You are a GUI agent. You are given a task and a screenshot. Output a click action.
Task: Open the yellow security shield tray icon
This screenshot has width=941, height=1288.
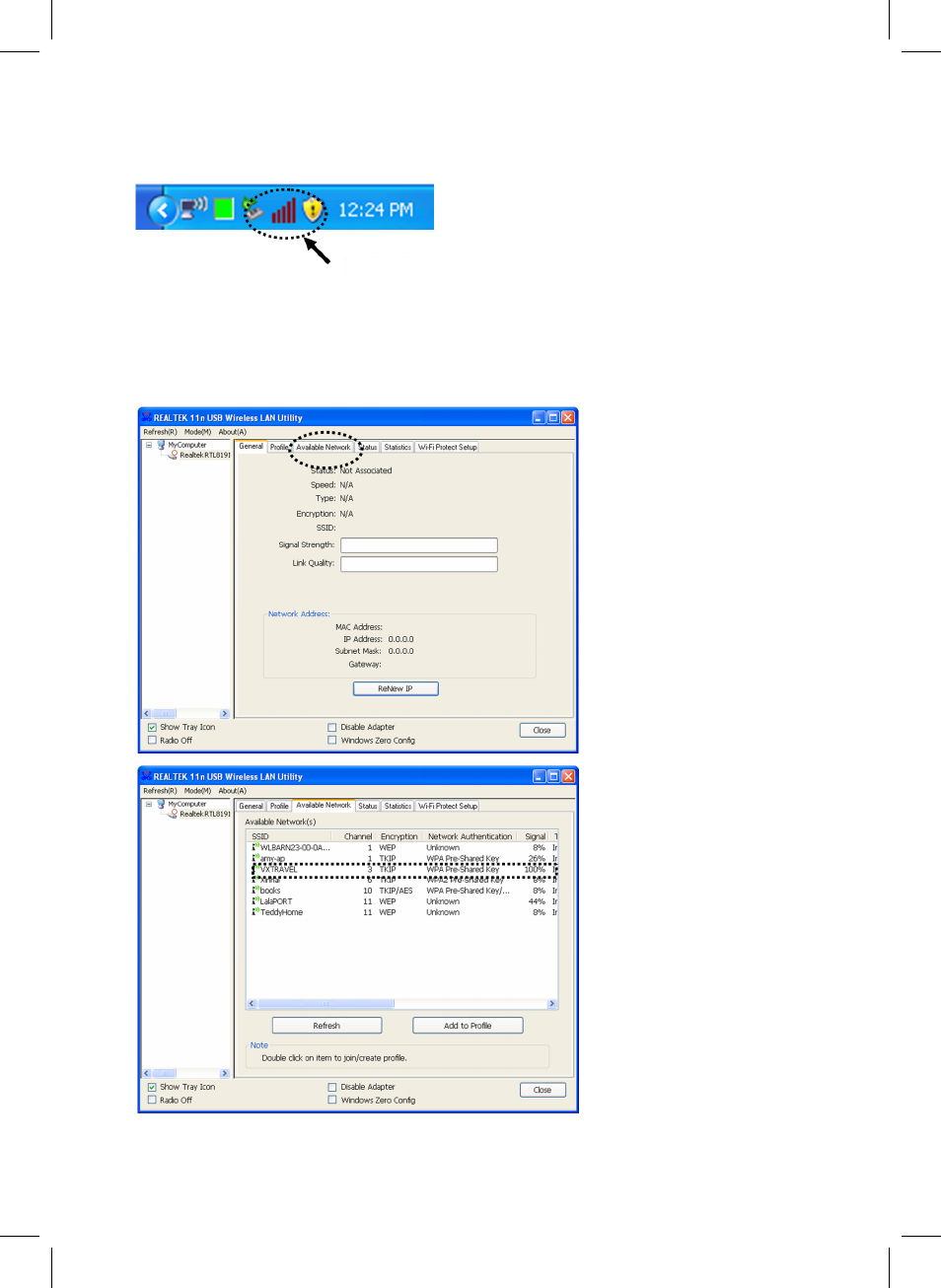click(313, 209)
